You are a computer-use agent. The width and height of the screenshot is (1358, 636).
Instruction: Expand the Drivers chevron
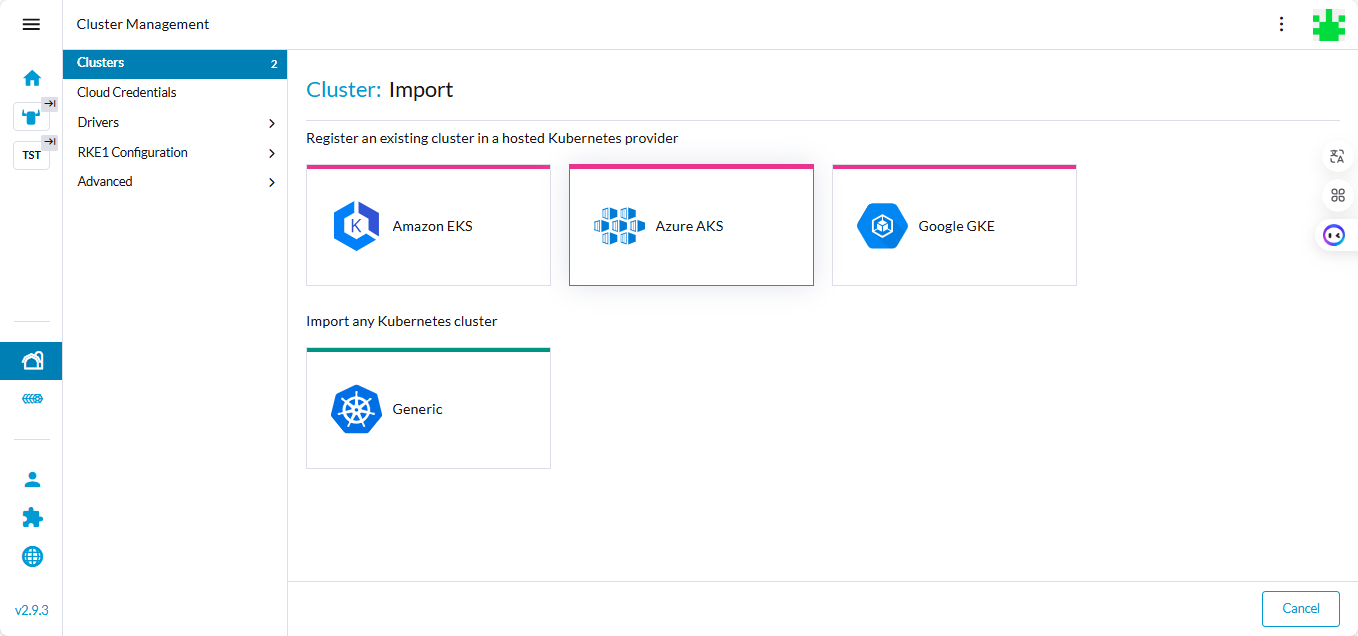[272, 123]
